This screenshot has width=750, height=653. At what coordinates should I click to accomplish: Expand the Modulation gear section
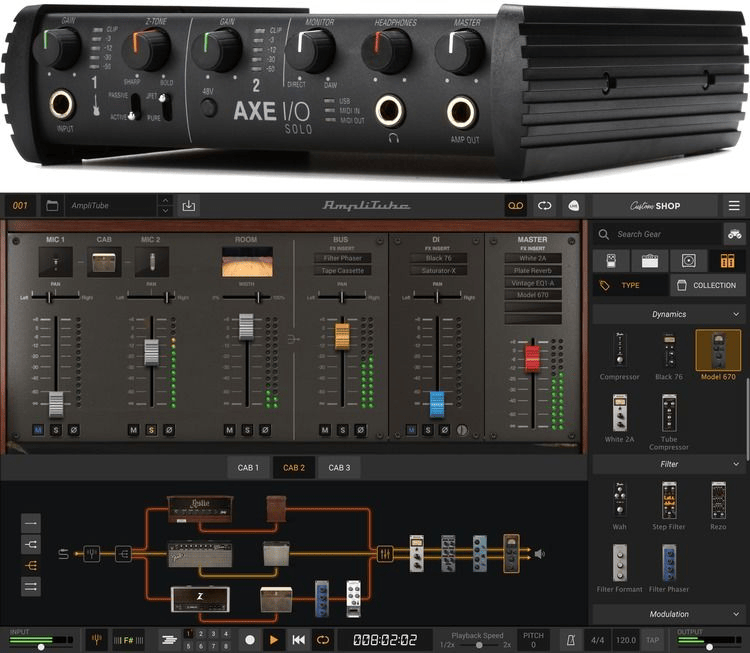click(x=736, y=614)
